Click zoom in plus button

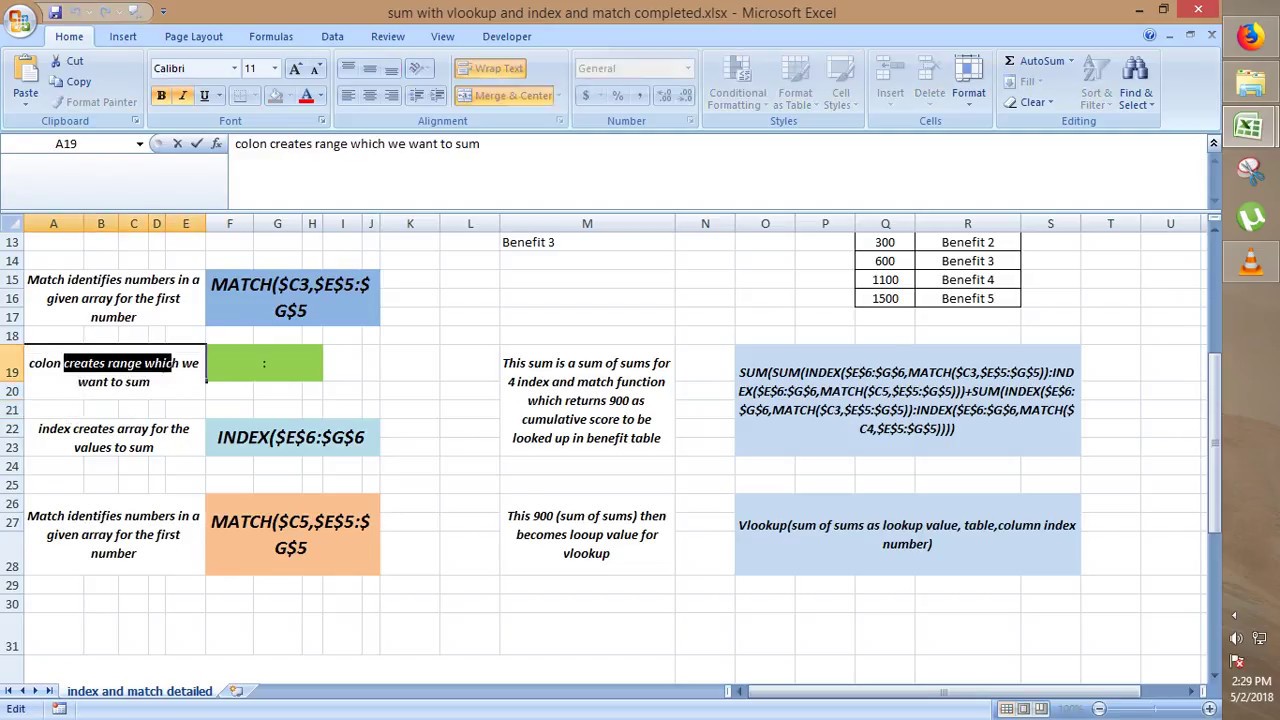1209,709
